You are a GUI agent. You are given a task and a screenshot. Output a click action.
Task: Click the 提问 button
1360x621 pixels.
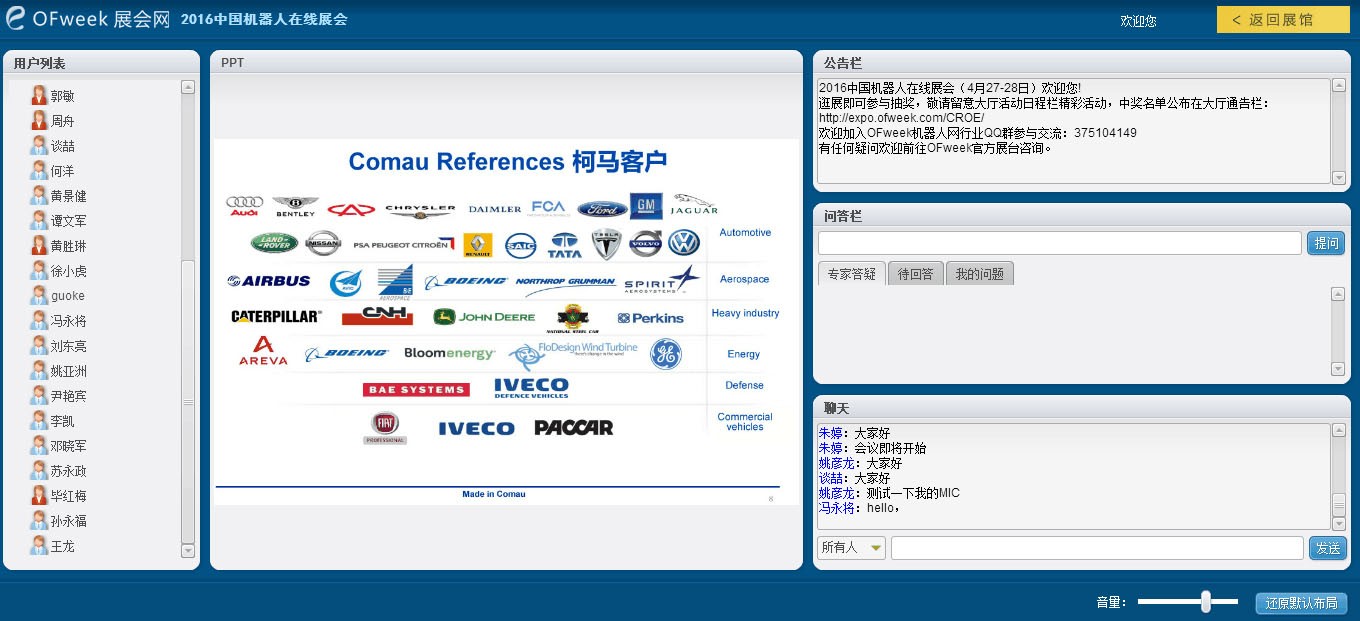pos(1326,243)
